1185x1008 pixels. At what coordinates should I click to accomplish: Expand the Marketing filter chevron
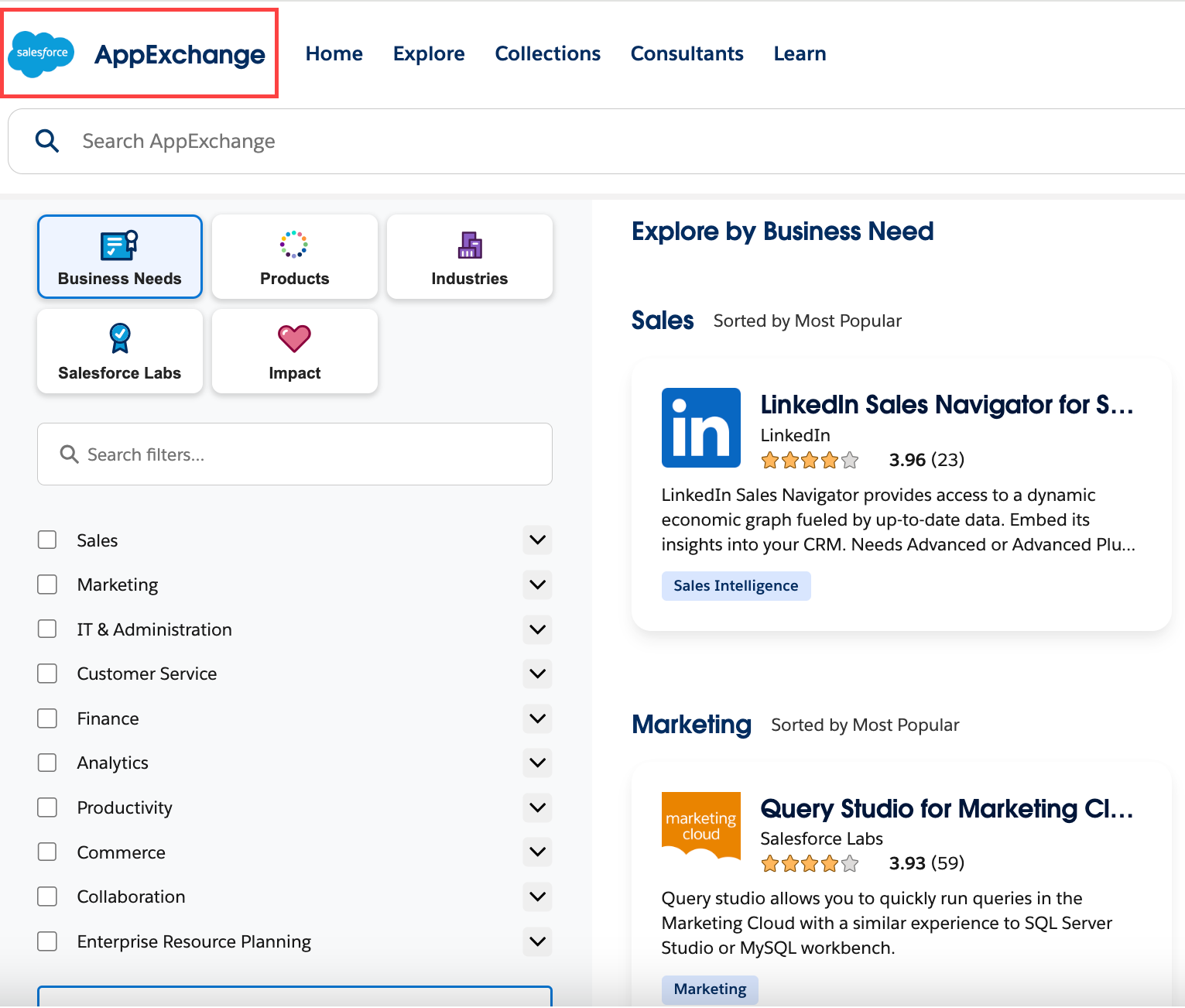click(537, 585)
